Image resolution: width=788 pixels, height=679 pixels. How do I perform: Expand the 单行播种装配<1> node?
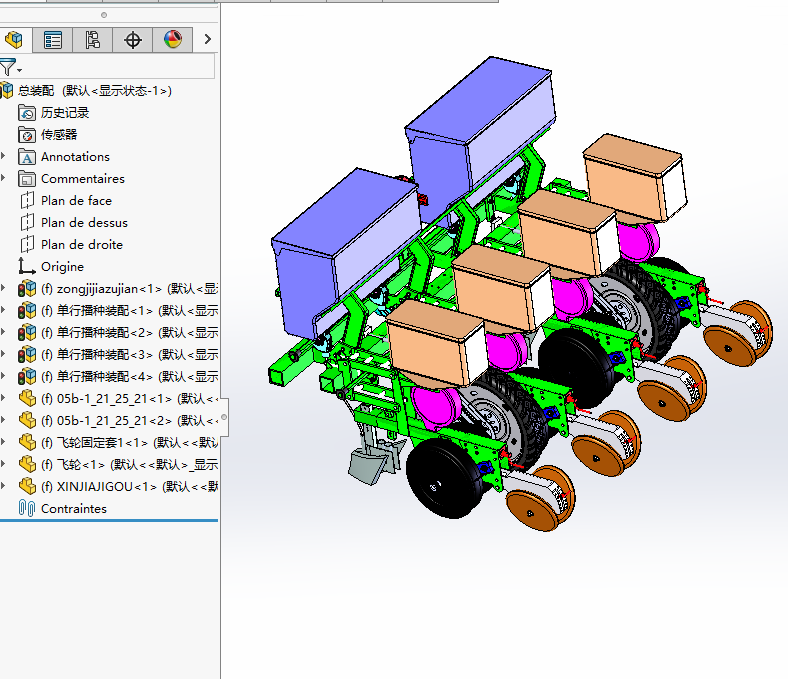pos(4,311)
